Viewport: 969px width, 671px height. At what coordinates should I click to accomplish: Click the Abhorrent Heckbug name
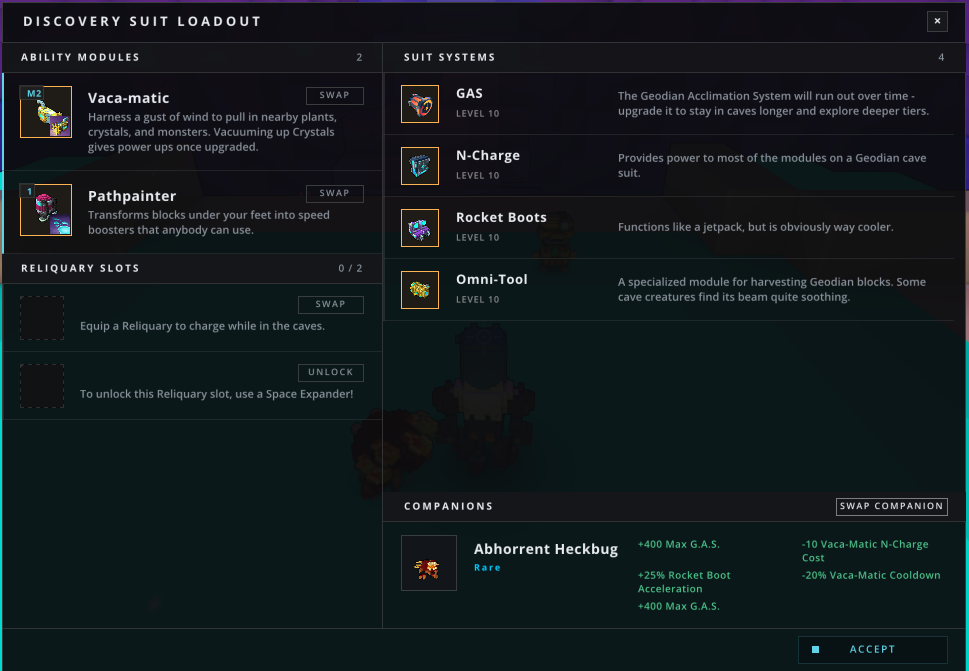tap(546, 549)
